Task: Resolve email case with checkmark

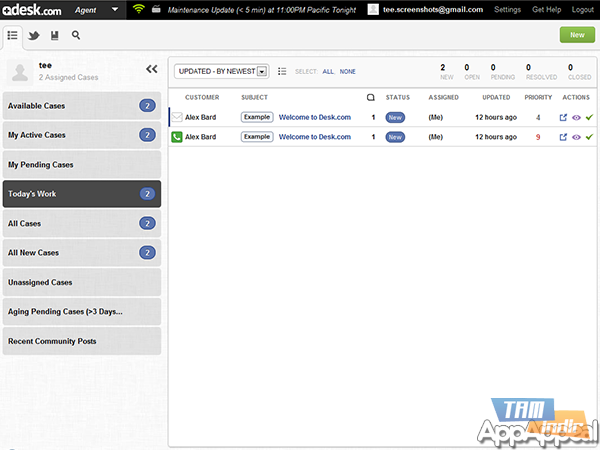Action: 589,117
